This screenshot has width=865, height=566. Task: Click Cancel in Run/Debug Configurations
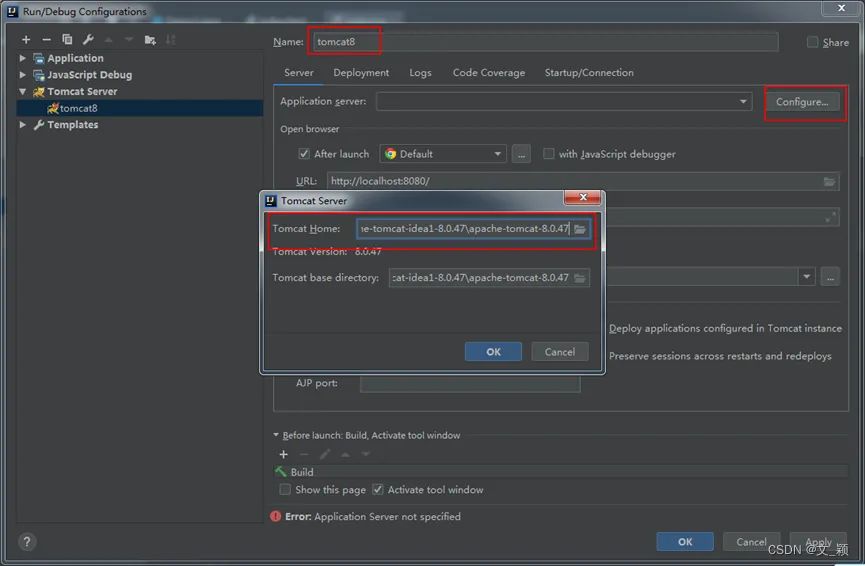pos(751,542)
